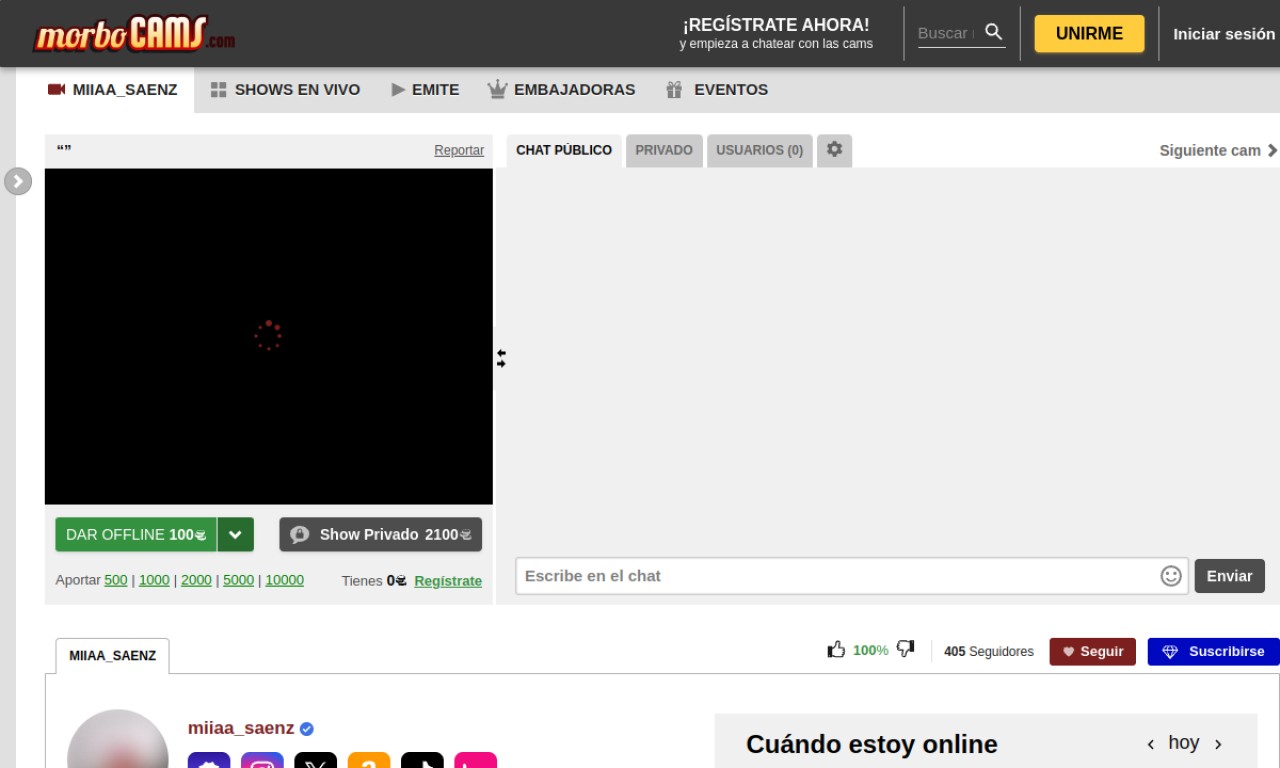Click the search magnifier icon
Screen dimensions: 1280x768
993,32
